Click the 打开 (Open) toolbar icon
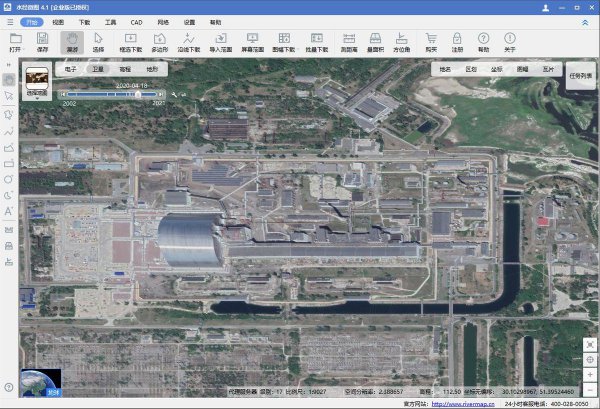Image resolution: width=600 pixels, height=409 pixels. point(14,41)
